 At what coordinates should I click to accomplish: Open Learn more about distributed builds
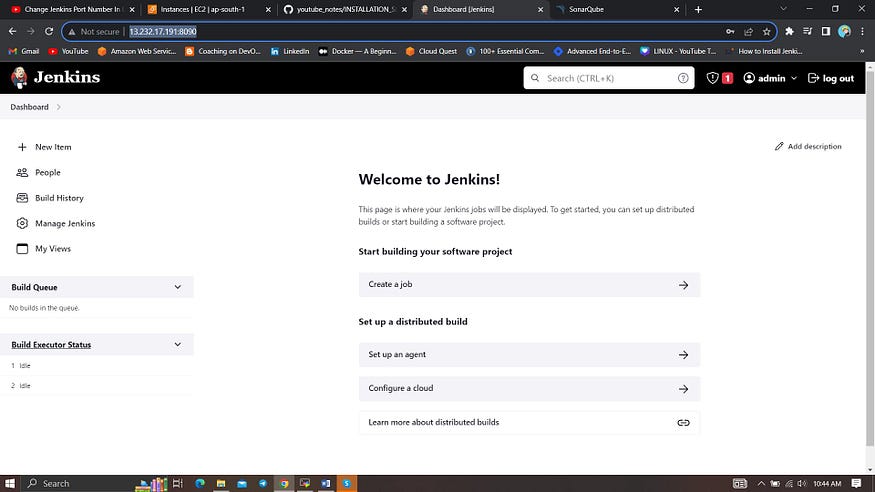[x=529, y=423]
